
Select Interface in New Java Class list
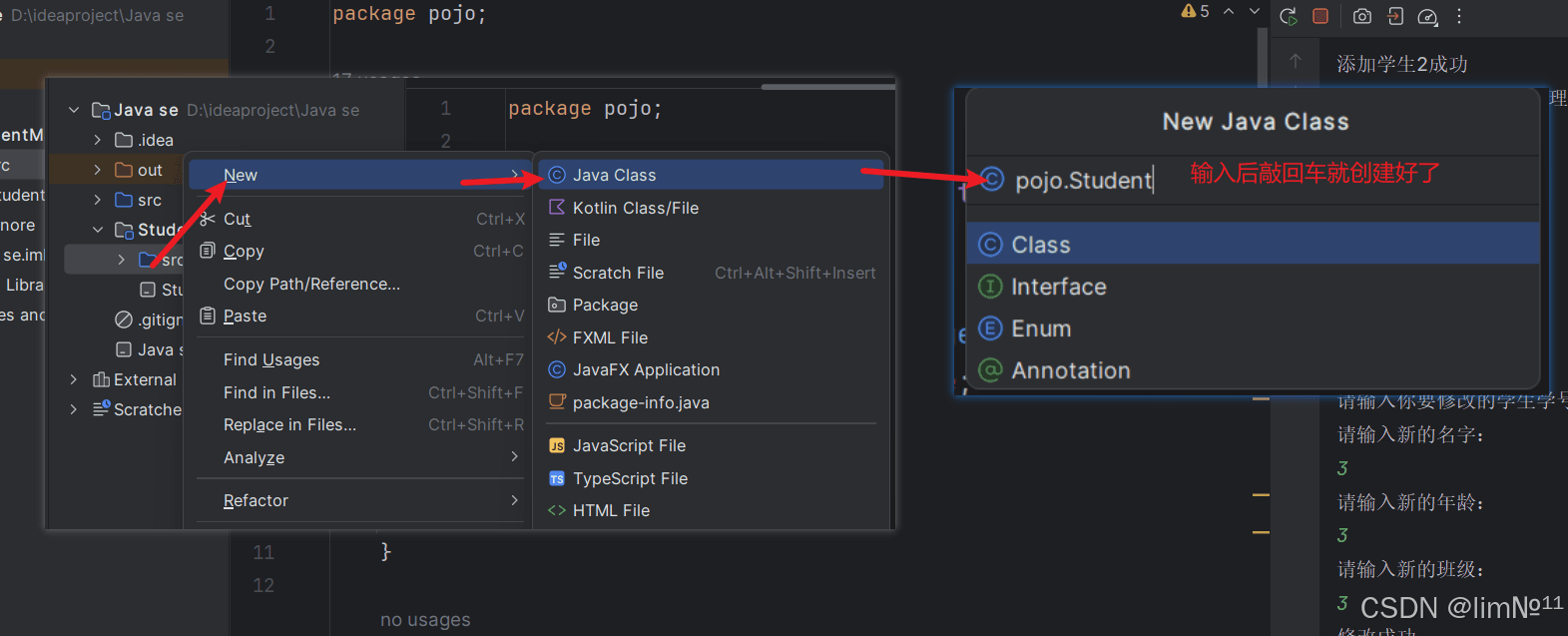click(1058, 287)
